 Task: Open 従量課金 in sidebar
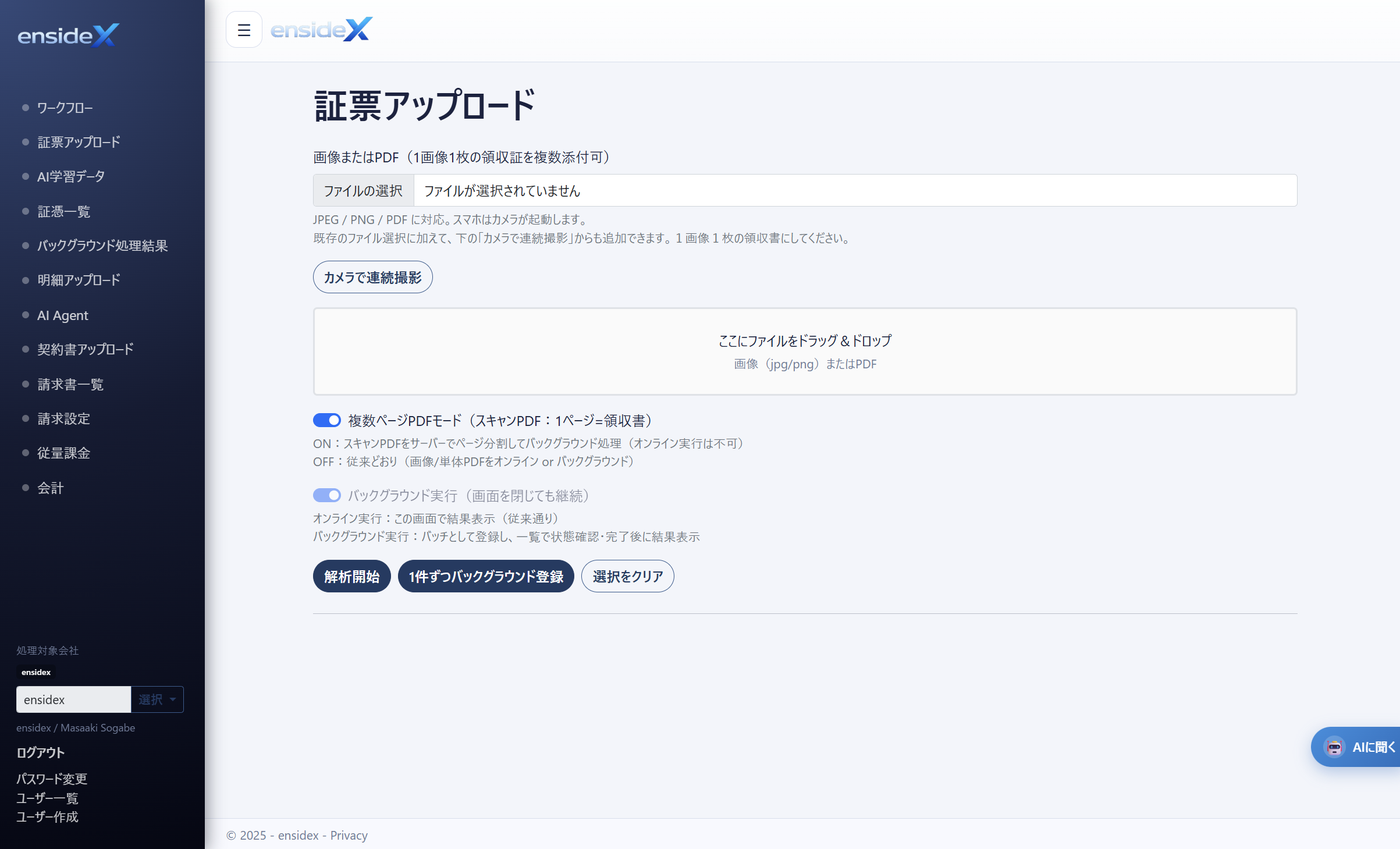click(x=64, y=453)
